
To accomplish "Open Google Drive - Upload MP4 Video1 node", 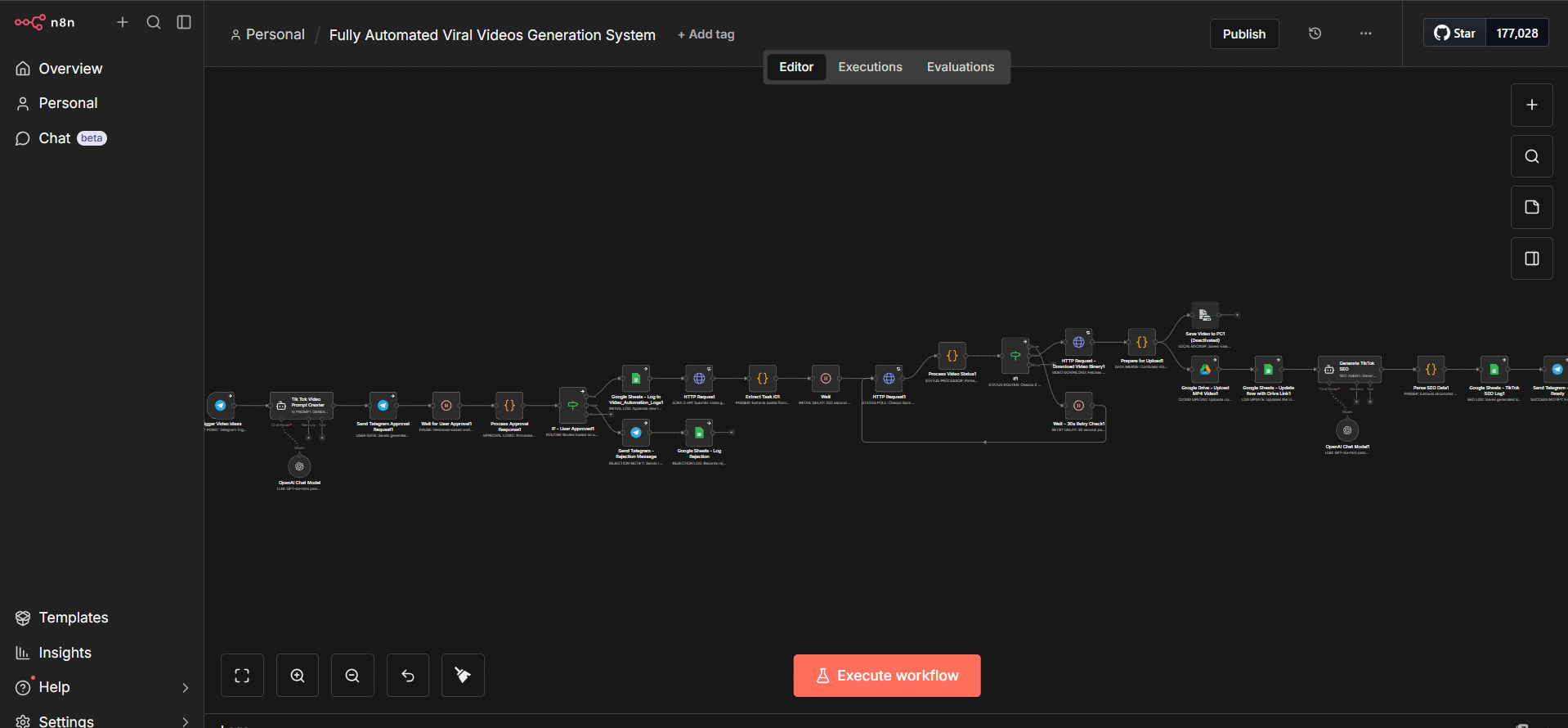I will click(1205, 370).
